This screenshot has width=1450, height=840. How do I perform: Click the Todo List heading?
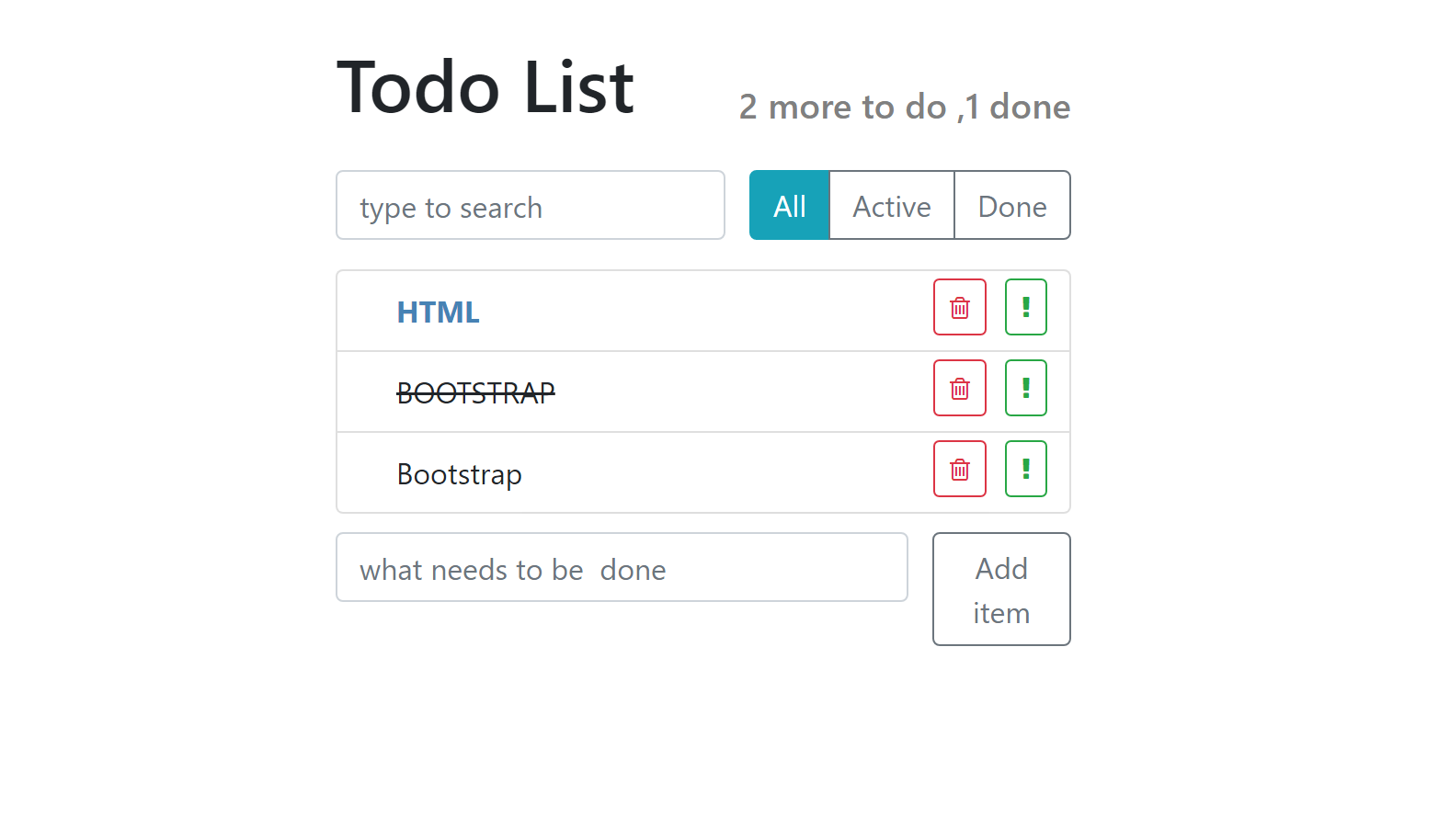(485, 87)
